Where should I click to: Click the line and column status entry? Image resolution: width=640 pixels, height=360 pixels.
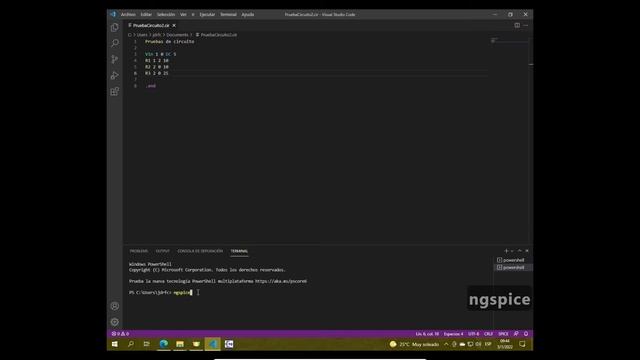pyautogui.click(x=427, y=334)
